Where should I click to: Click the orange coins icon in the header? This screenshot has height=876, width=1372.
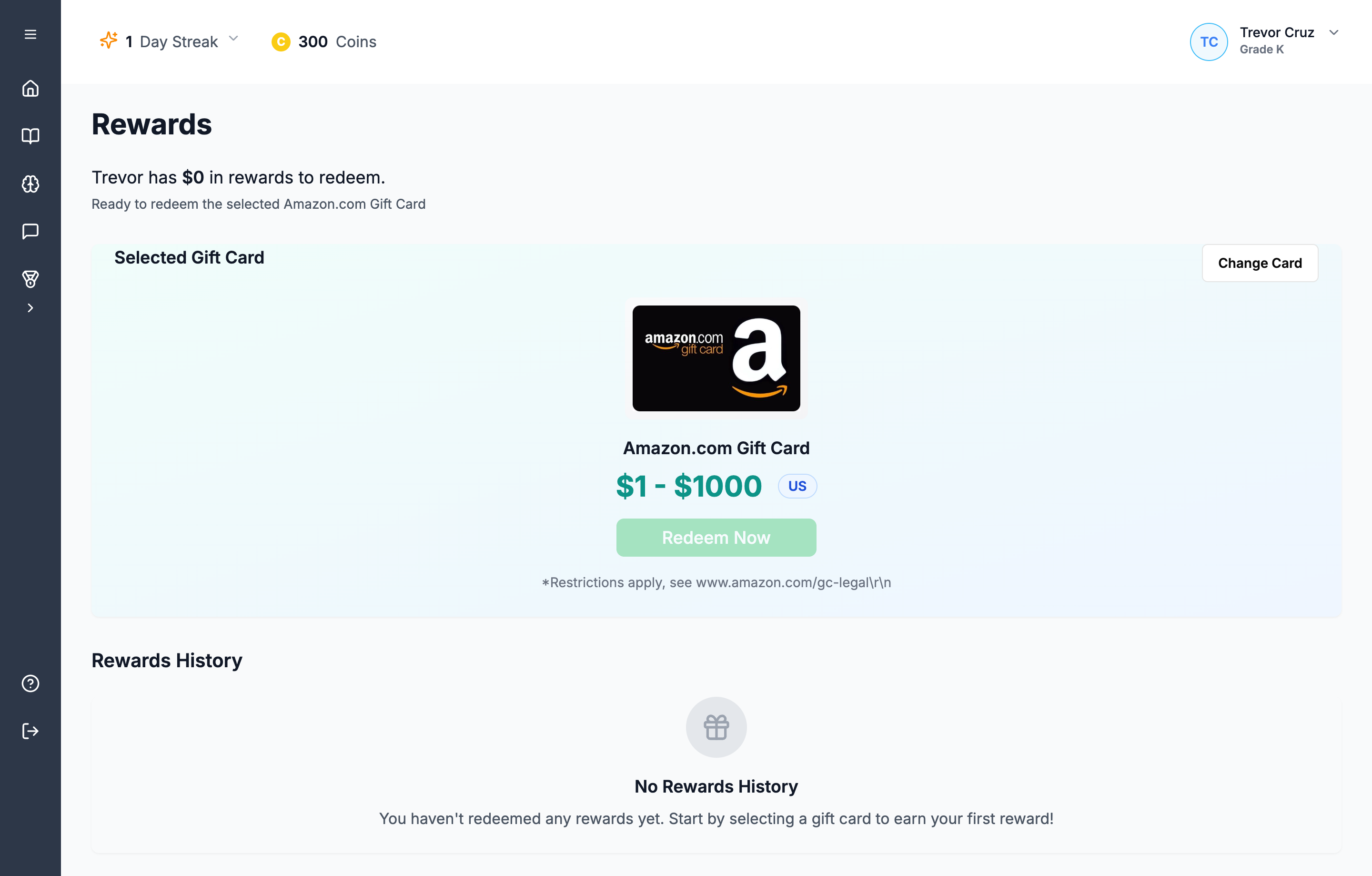[280, 41]
